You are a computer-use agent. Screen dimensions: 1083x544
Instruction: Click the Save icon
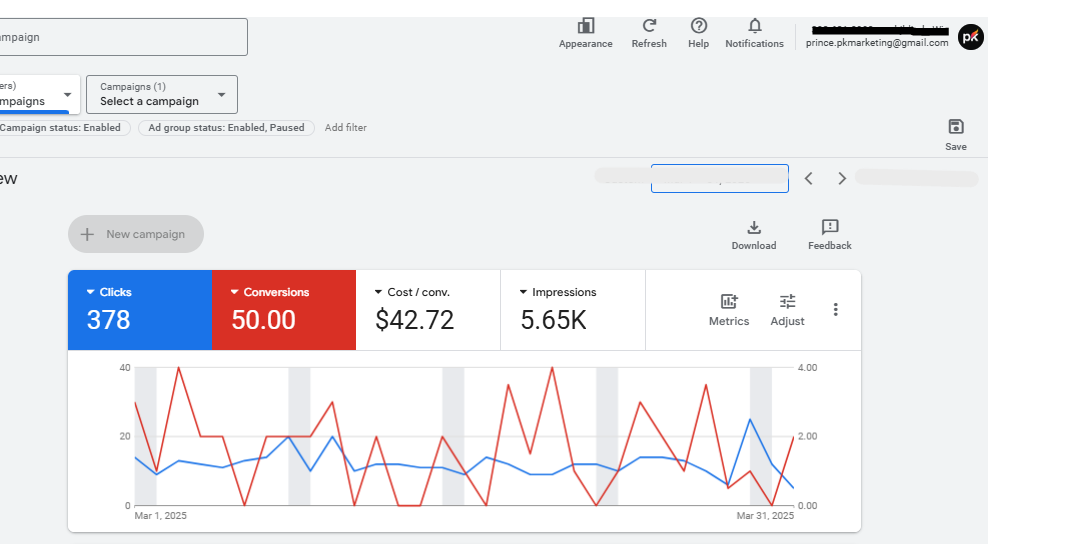coord(956,126)
